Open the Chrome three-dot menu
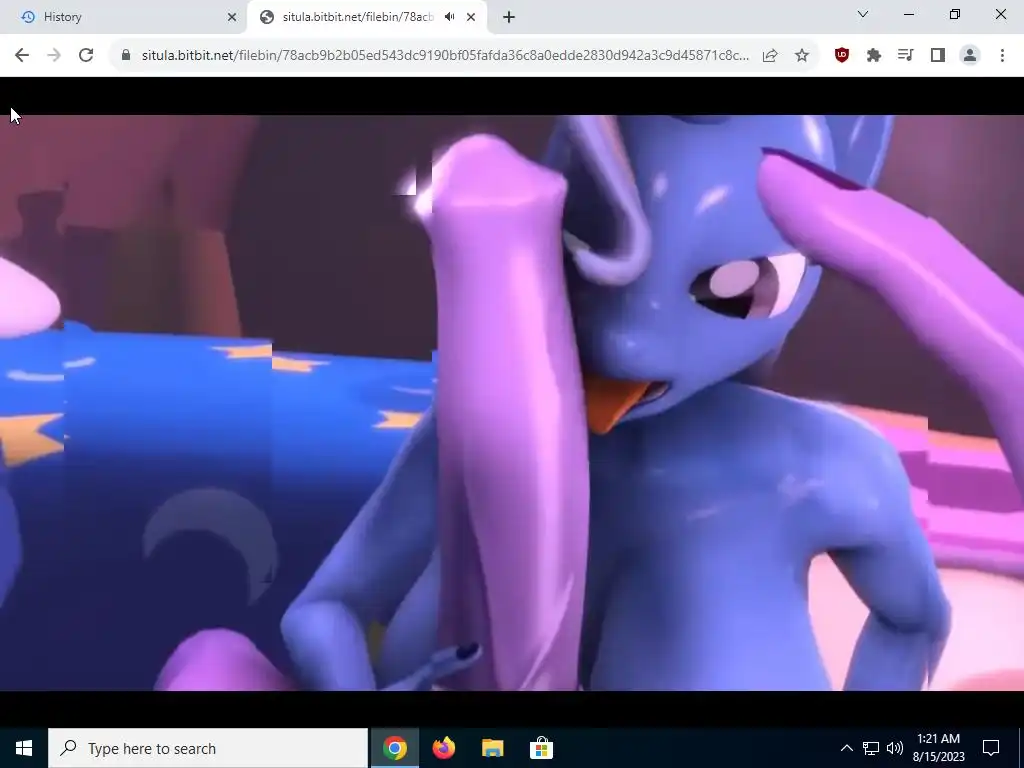This screenshot has height=768, width=1024. (1002, 56)
